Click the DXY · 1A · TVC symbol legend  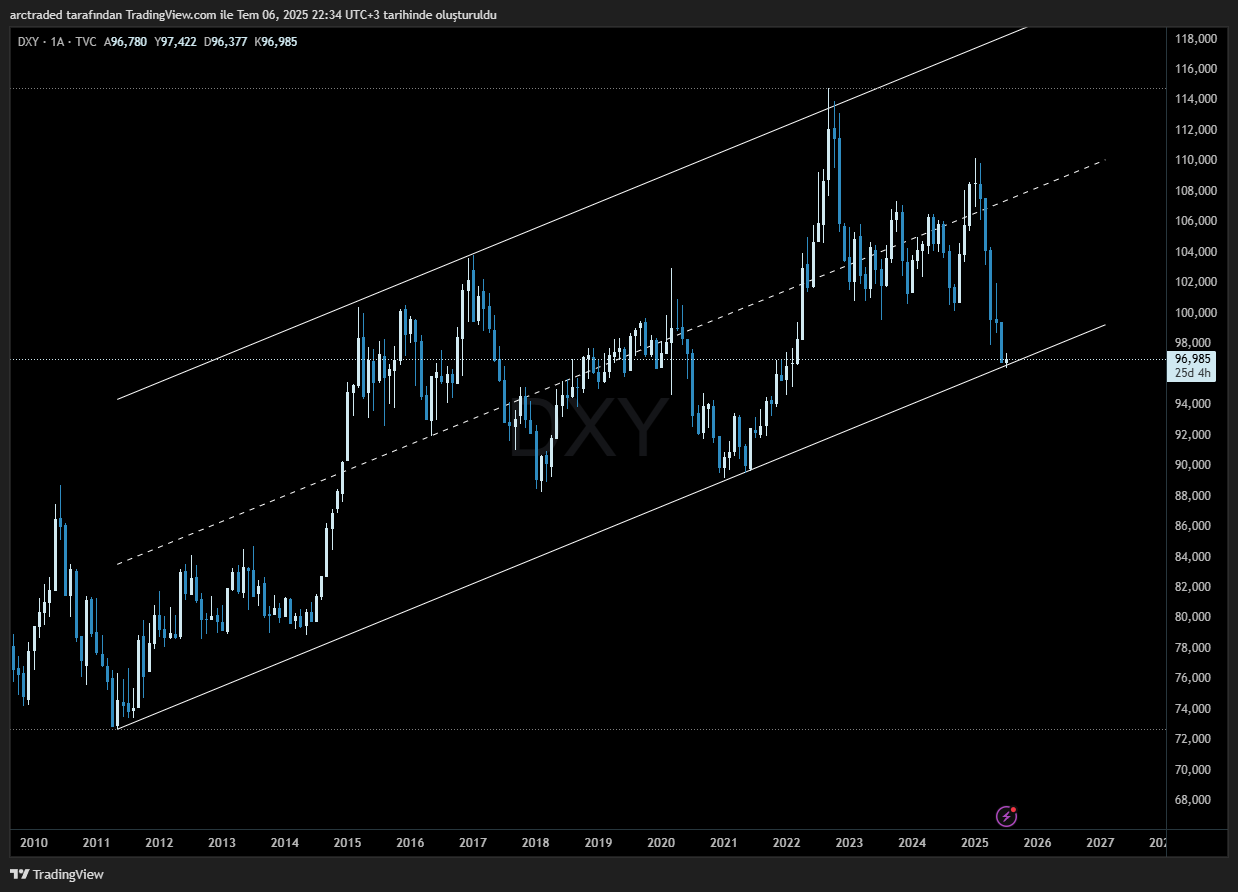56,41
